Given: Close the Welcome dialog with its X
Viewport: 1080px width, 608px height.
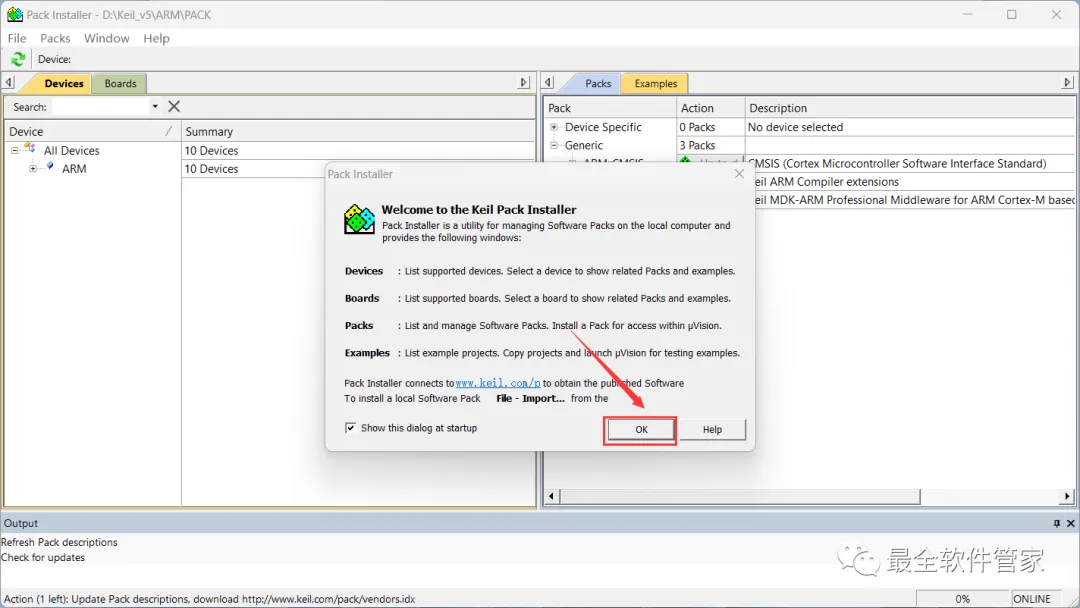Looking at the screenshot, I should (739, 174).
